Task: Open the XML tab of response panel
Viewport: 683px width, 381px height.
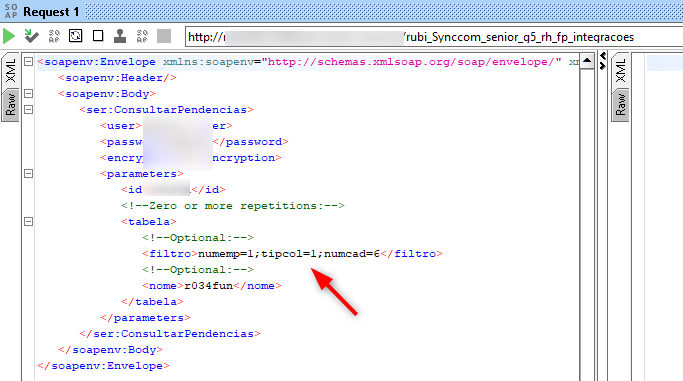Action: [x=620, y=71]
